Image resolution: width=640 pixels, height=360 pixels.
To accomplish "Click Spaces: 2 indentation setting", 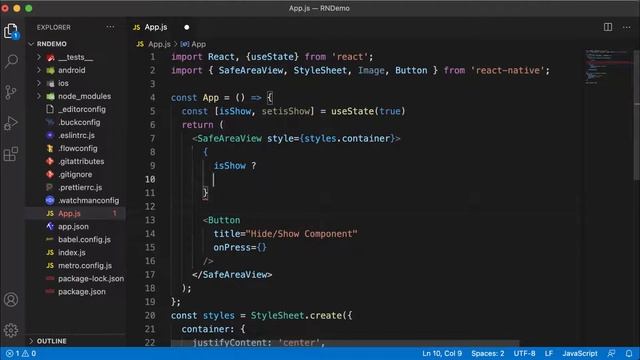I will point(488,353).
